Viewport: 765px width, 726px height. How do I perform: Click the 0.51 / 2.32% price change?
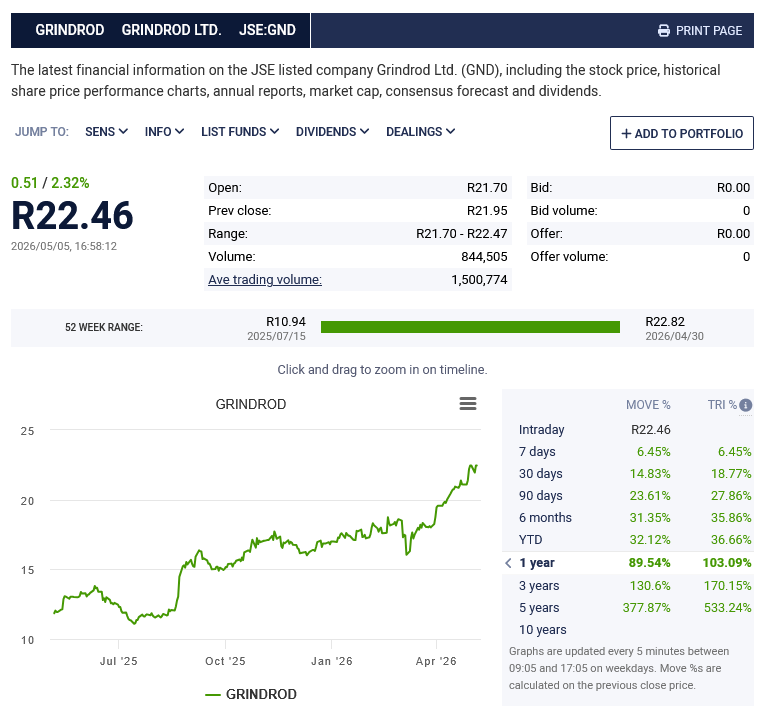click(50, 183)
